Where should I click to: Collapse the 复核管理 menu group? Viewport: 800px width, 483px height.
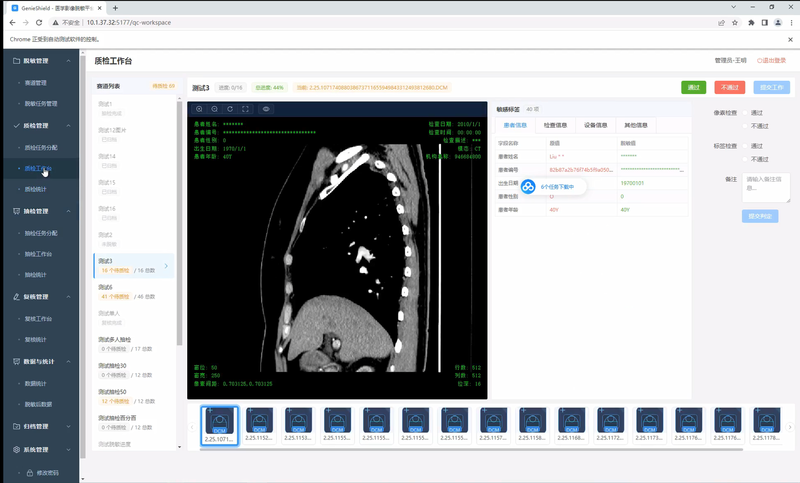pos(68,297)
